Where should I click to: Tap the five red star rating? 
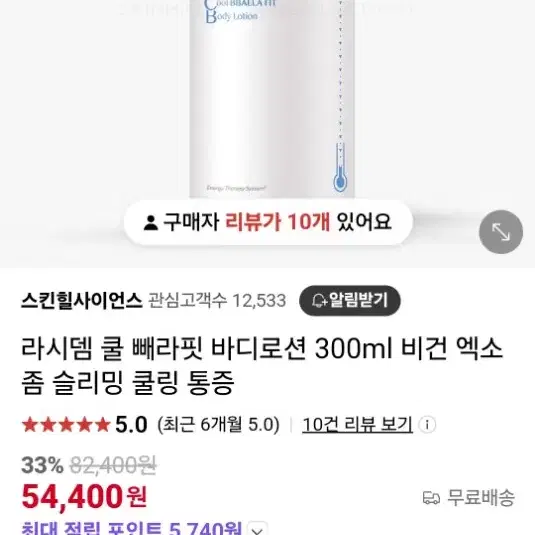click(66, 425)
